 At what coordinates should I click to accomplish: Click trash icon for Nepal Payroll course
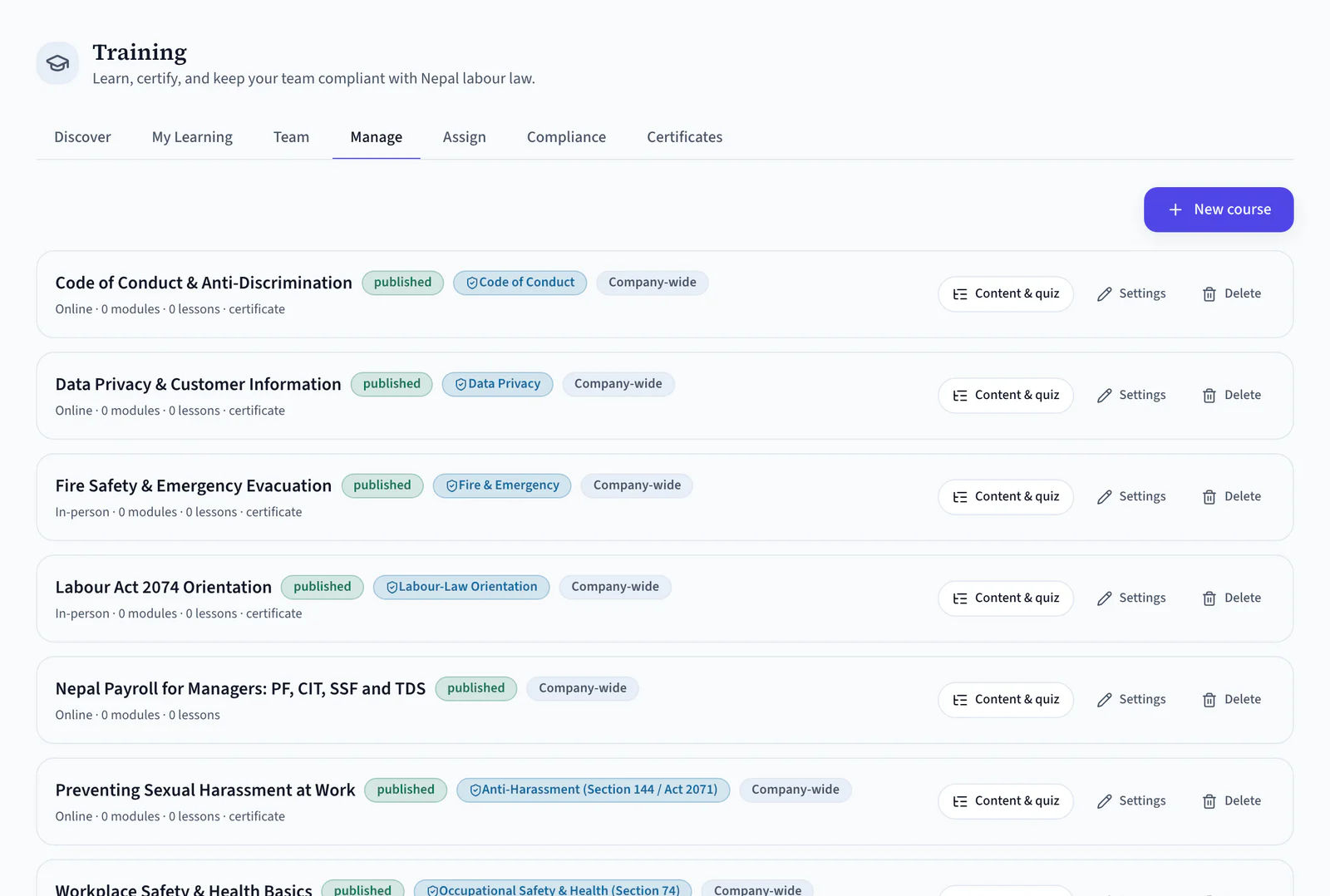(1209, 700)
